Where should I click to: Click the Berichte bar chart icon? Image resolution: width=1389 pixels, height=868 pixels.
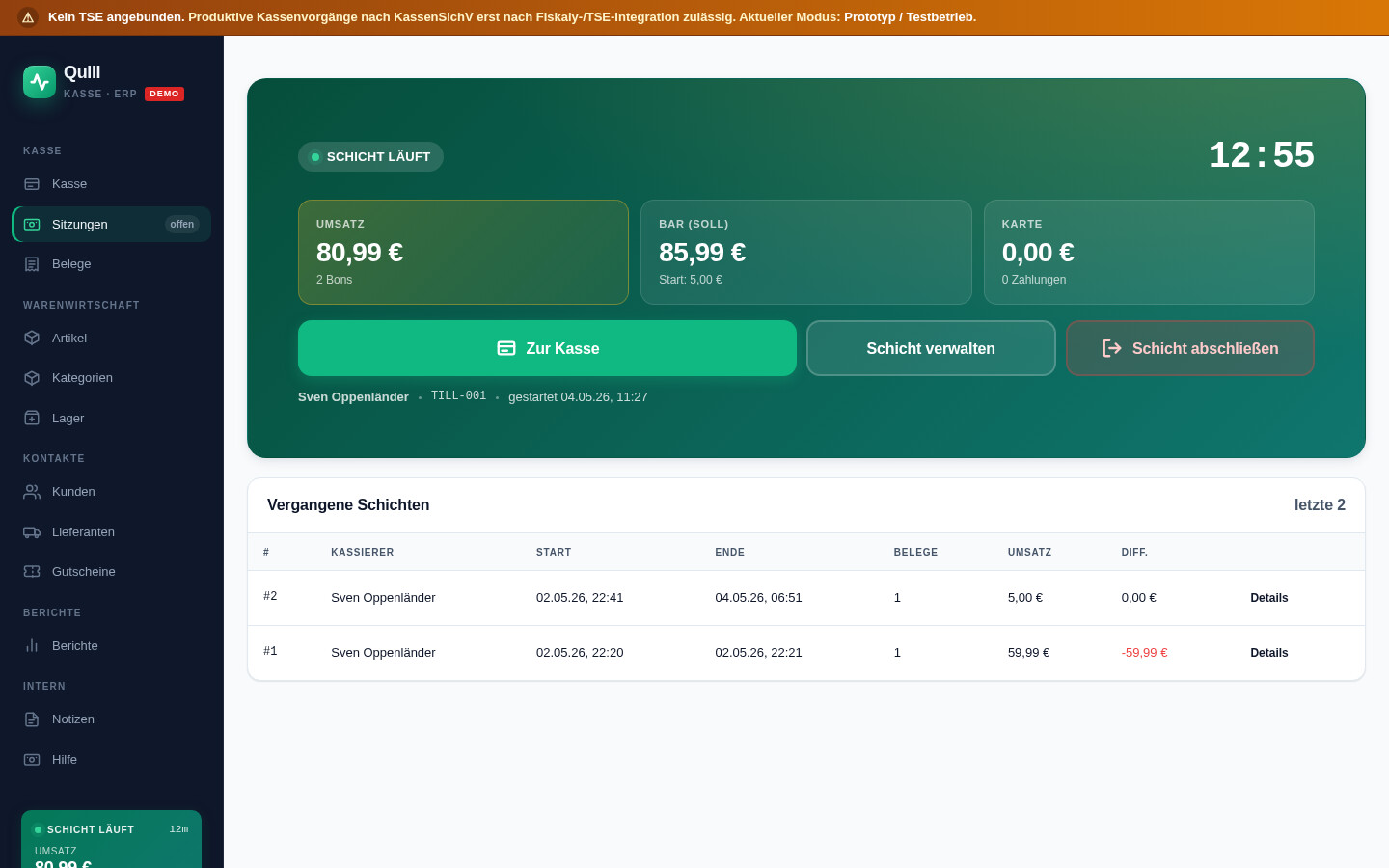32,646
